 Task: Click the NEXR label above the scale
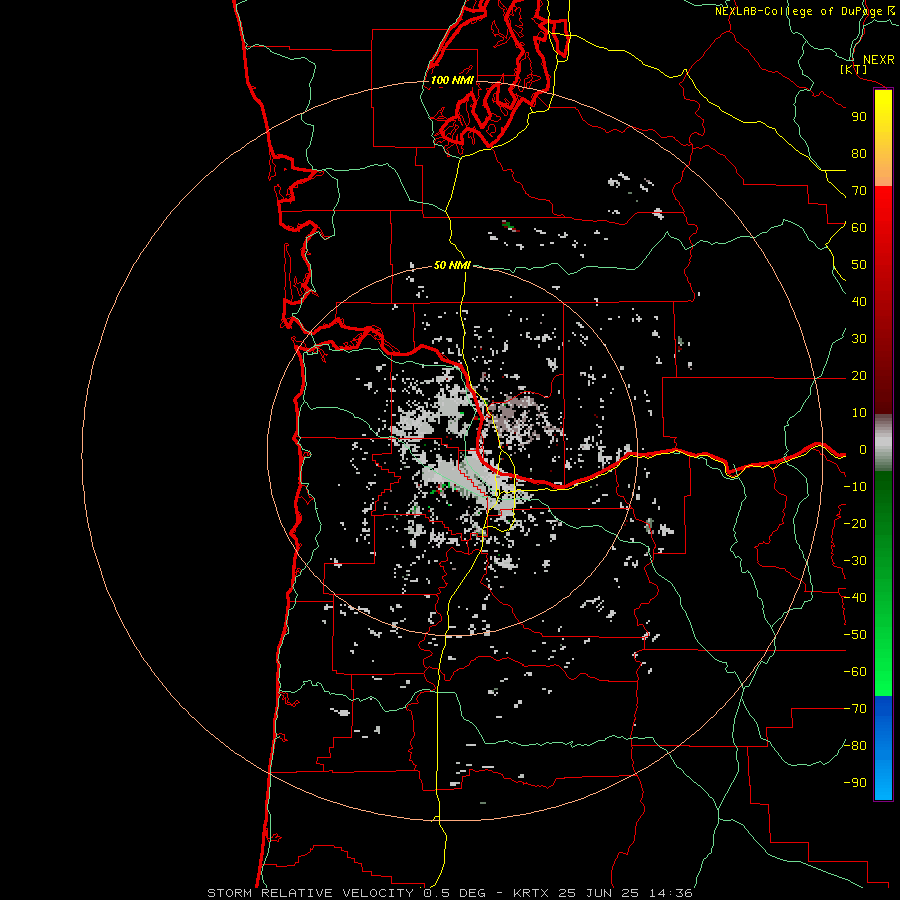(x=878, y=59)
